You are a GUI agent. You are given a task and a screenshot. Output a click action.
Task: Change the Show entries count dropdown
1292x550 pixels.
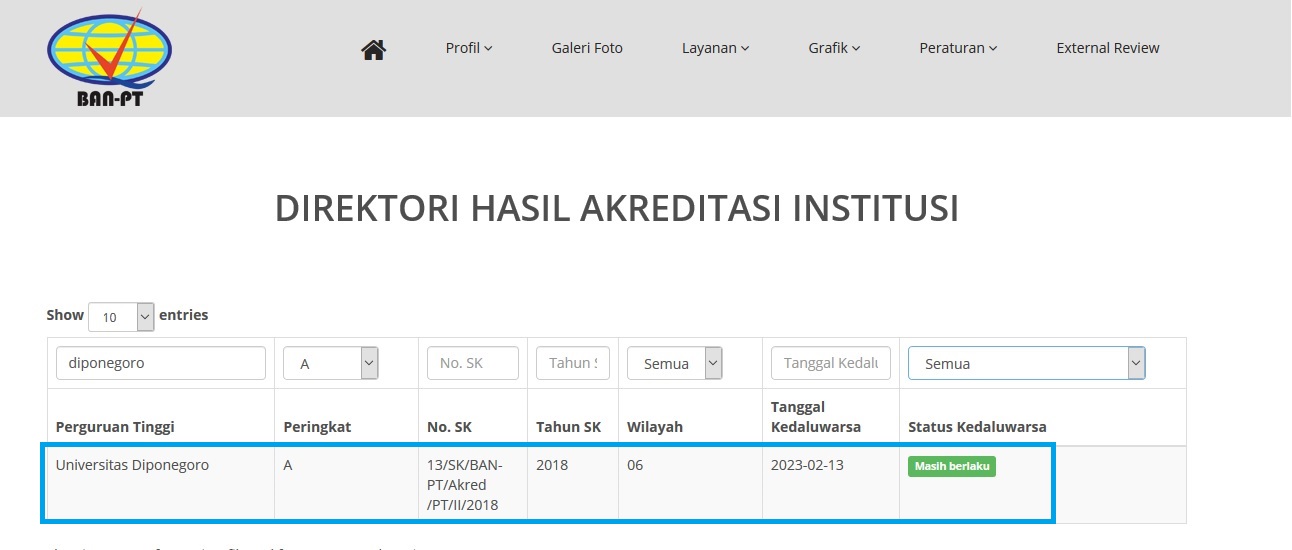tap(121, 317)
